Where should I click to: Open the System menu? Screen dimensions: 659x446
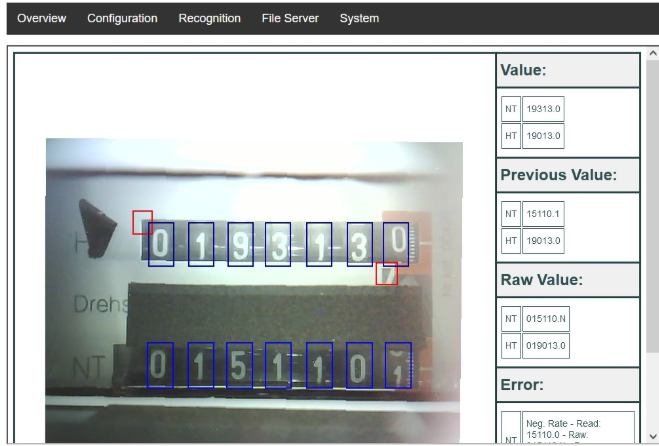pos(359,18)
